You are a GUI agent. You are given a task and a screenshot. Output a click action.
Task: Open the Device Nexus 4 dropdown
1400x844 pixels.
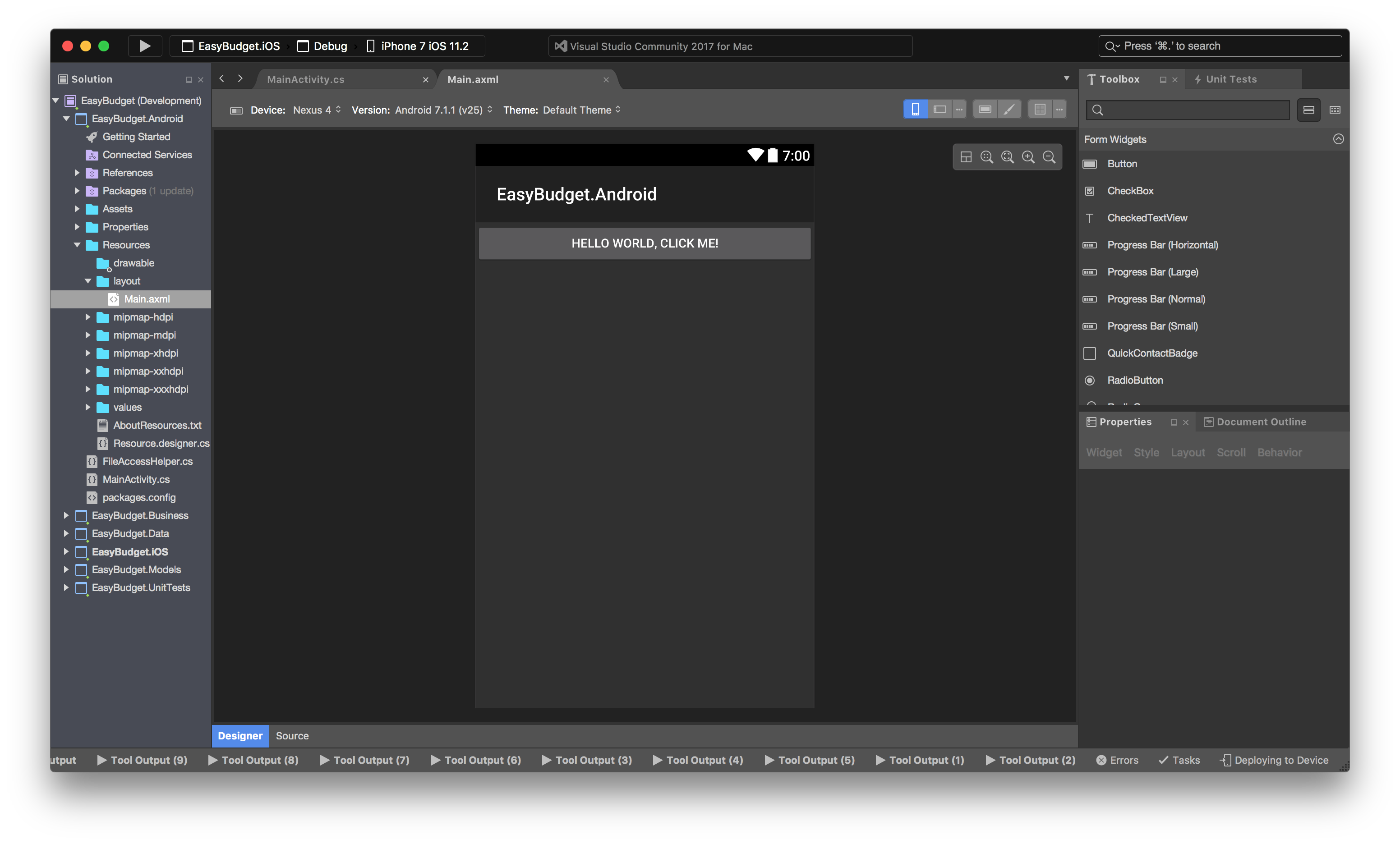(317, 110)
